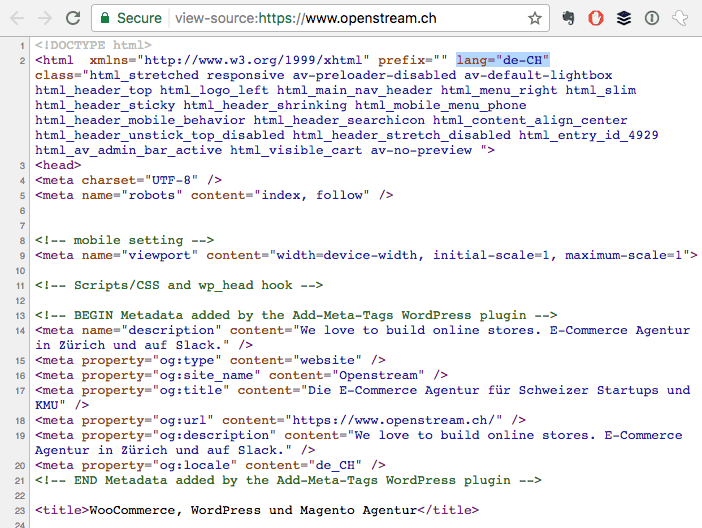Viewport: 702px width, 528px height.
Task: Click the browser back arrow
Action: pos(17,18)
